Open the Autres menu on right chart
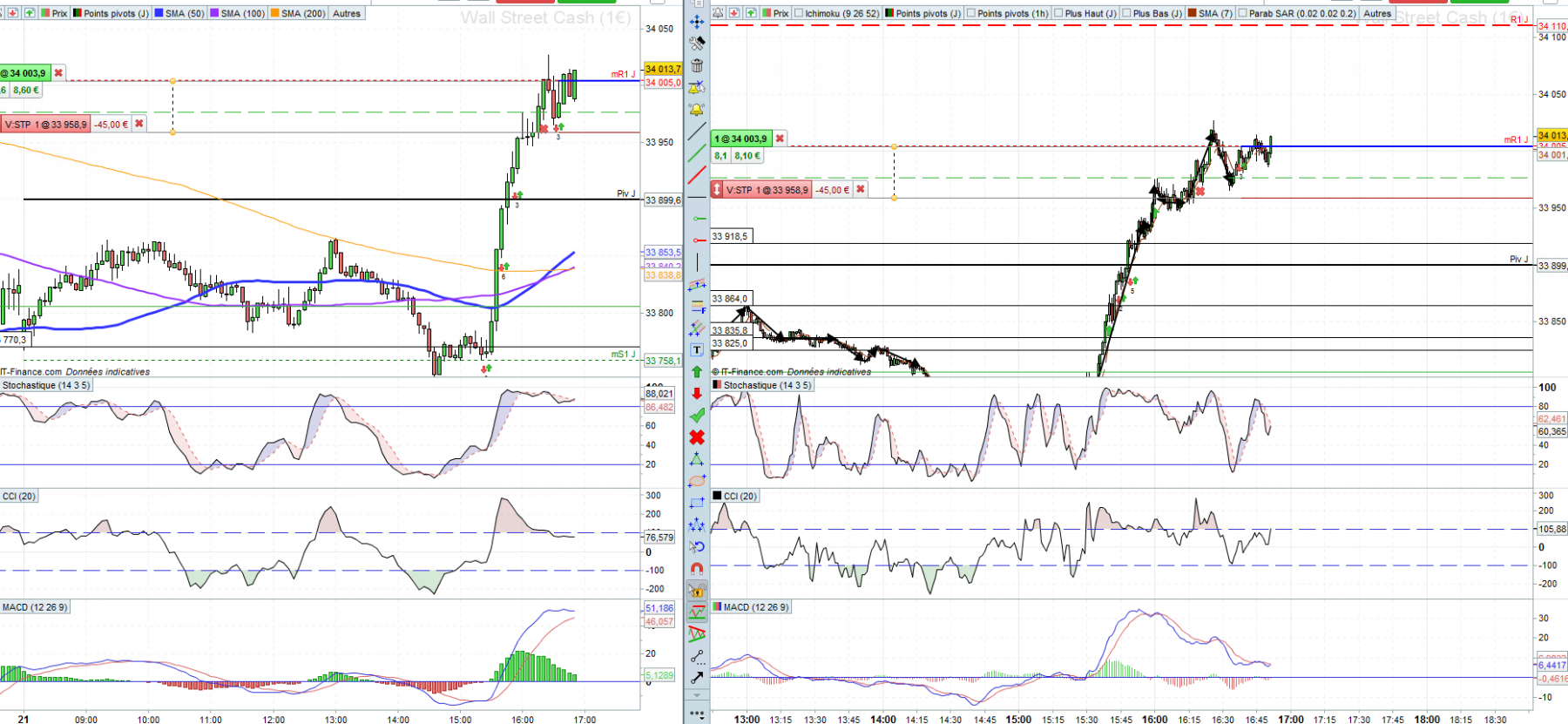The width and height of the screenshot is (1568, 724). pos(1377,13)
